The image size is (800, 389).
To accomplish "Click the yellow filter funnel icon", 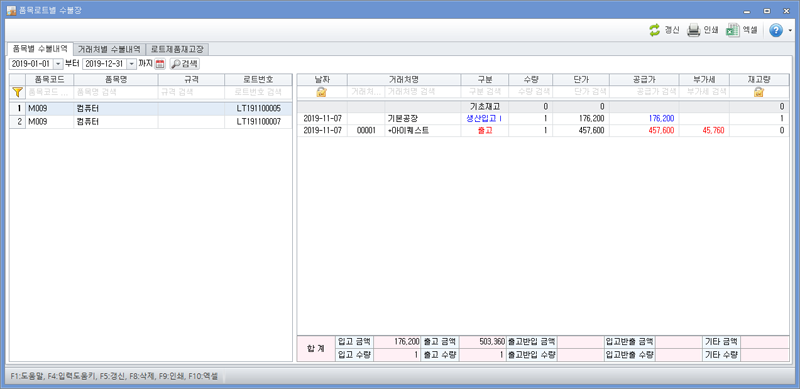I will click(x=17, y=92).
